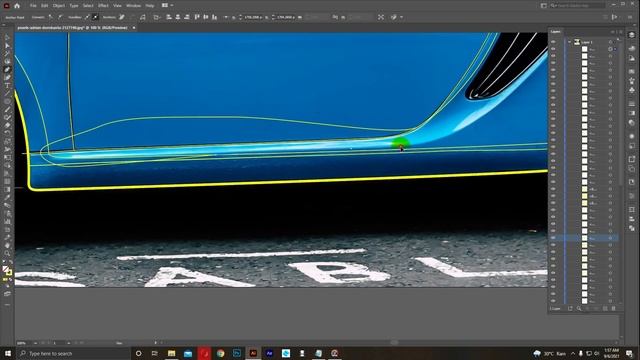
Task: Click the Windows Start button
Action: pos(8,353)
